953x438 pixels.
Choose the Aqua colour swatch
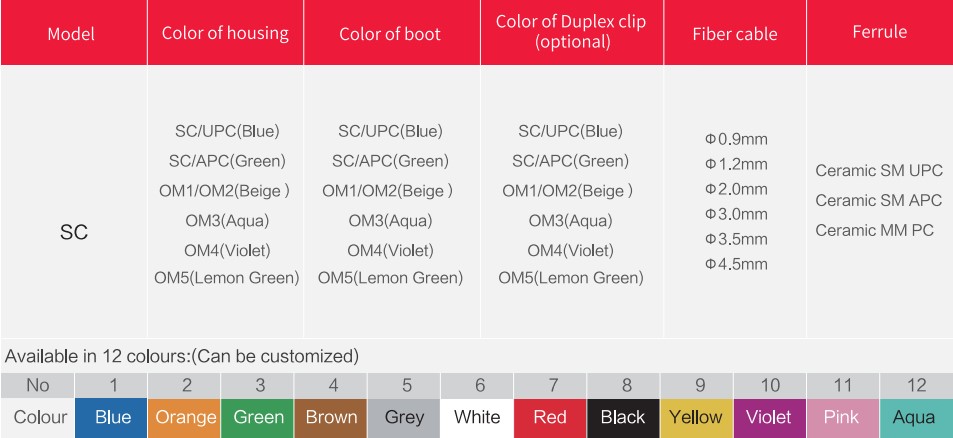click(x=916, y=418)
